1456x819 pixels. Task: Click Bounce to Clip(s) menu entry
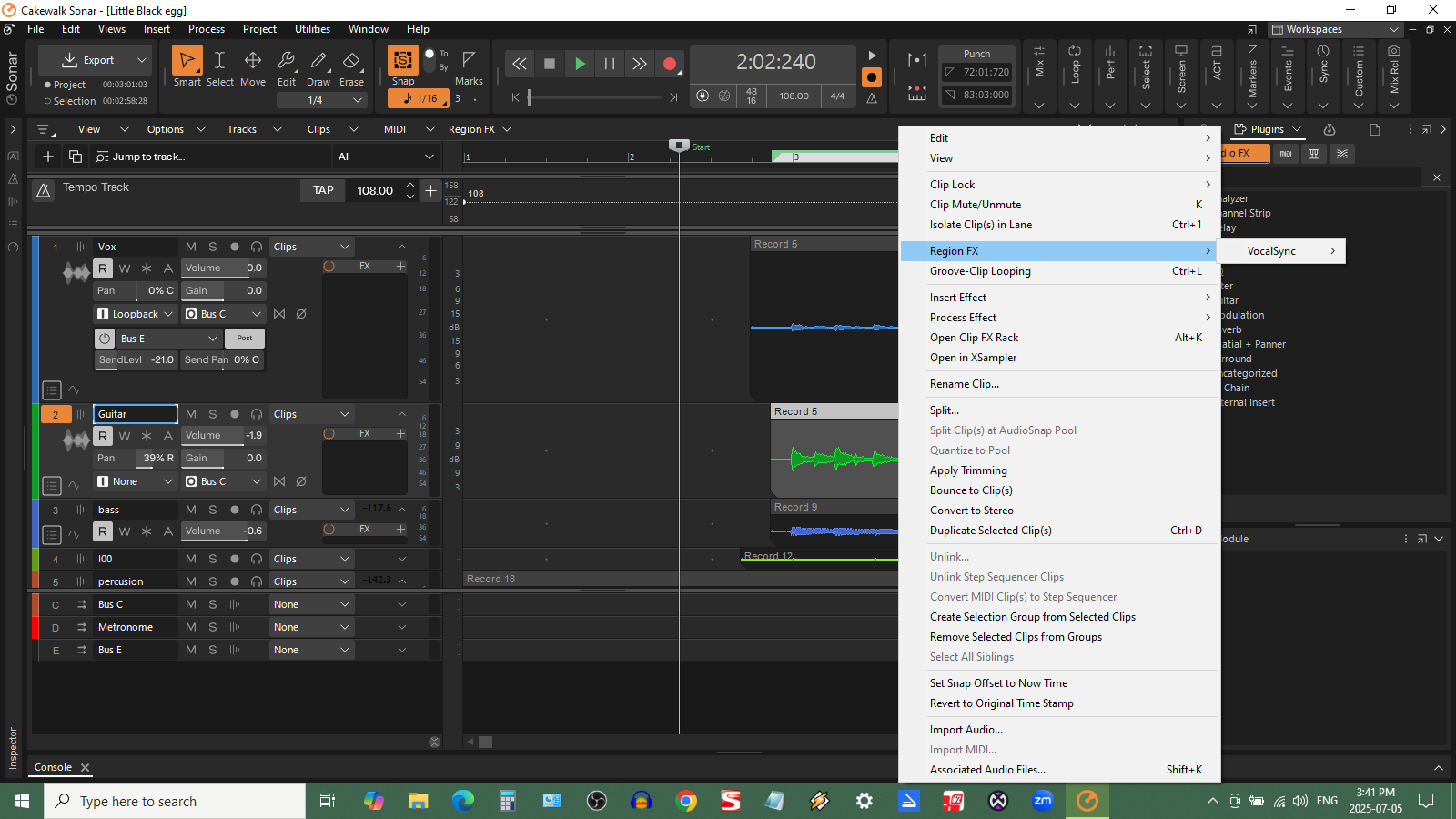point(971,490)
